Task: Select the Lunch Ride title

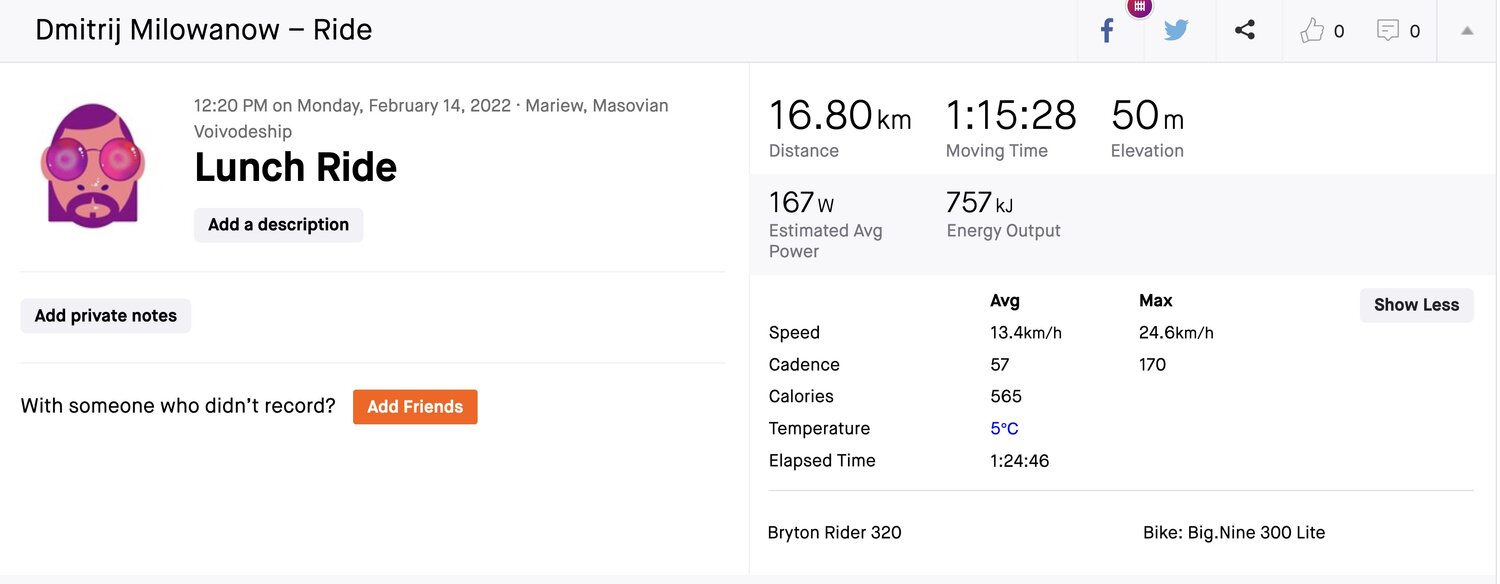Action: point(296,167)
